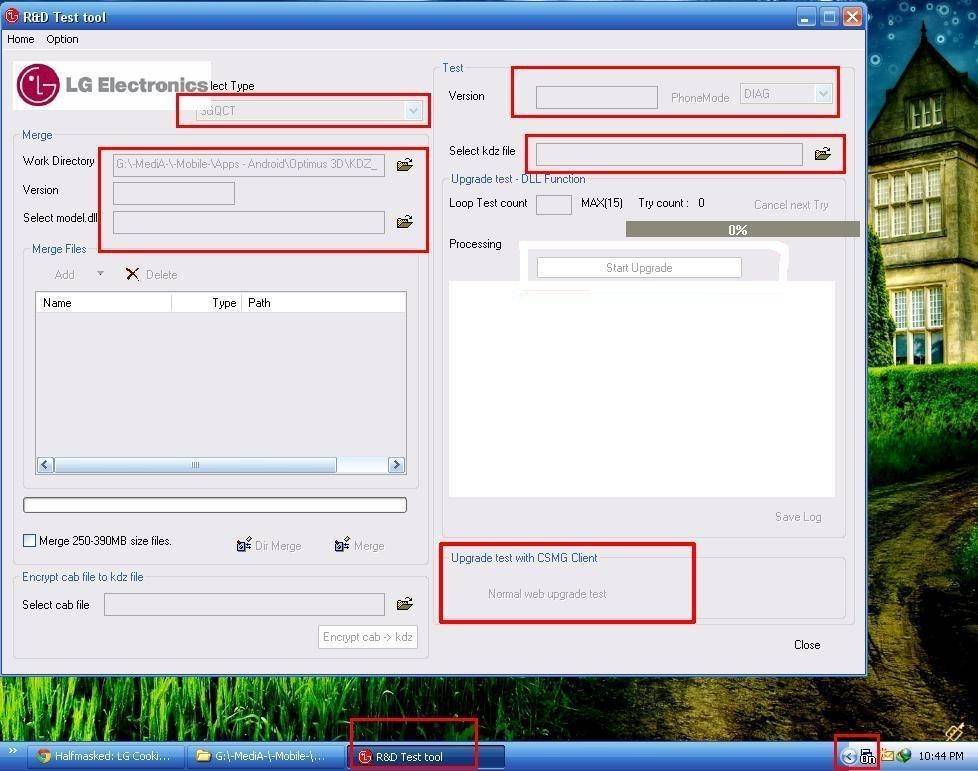Click the Select cab file input field
978x771 pixels.
click(x=244, y=604)
